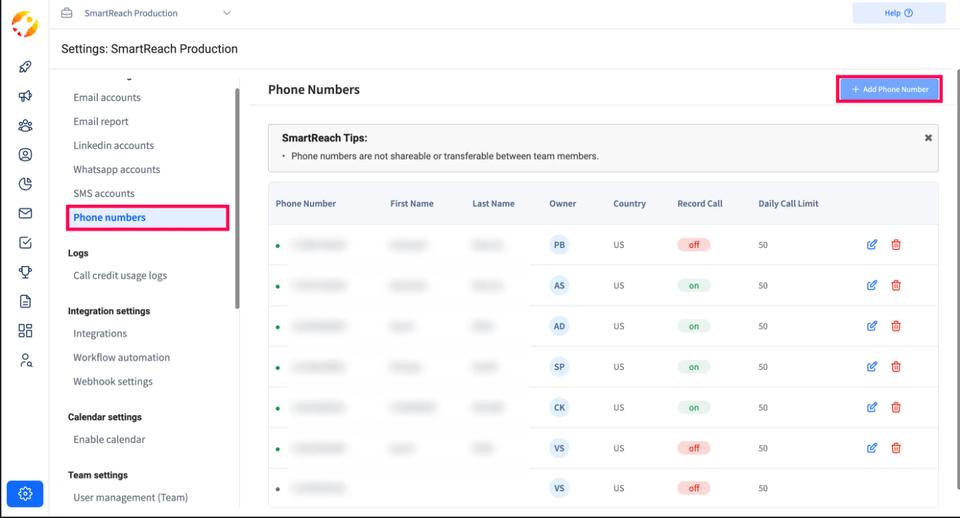Toggle Record Call on badge for SP
Screen dimensions: 960x518
[694, 367]
